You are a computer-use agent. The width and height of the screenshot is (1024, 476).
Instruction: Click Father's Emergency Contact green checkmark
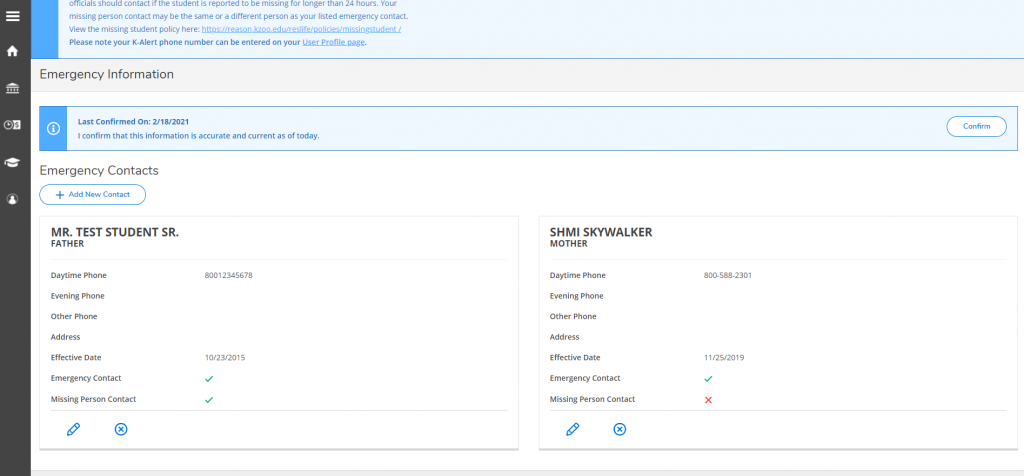209,379
